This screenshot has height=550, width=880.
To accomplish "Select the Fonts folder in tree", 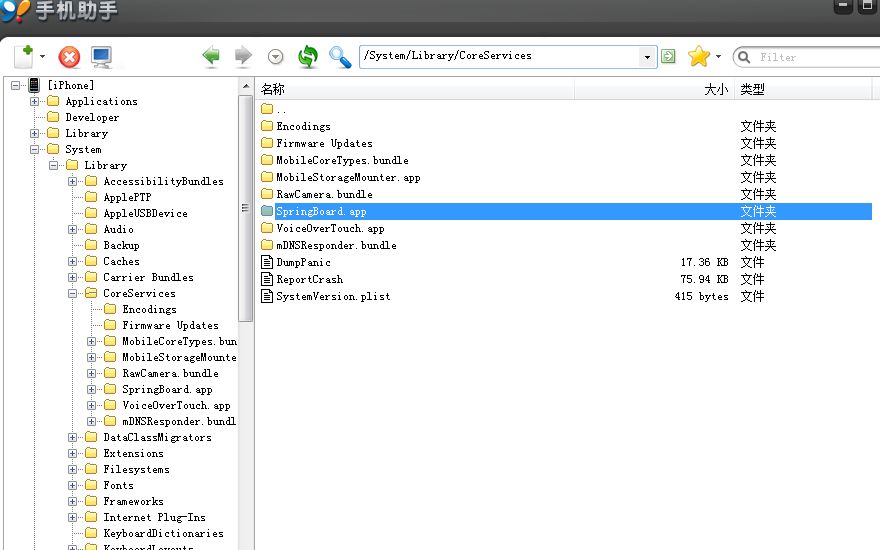I will coord(118,485).
